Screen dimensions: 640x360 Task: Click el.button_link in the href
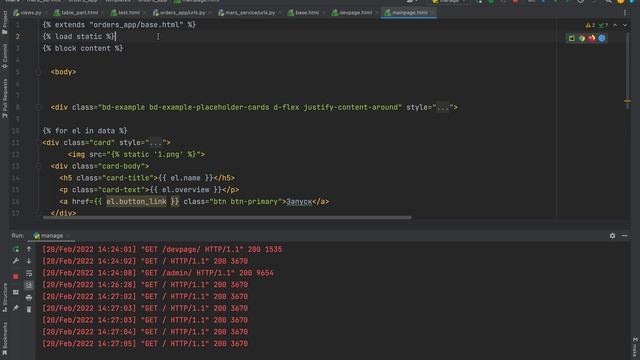pyautogui.click(x=136, y=202)
